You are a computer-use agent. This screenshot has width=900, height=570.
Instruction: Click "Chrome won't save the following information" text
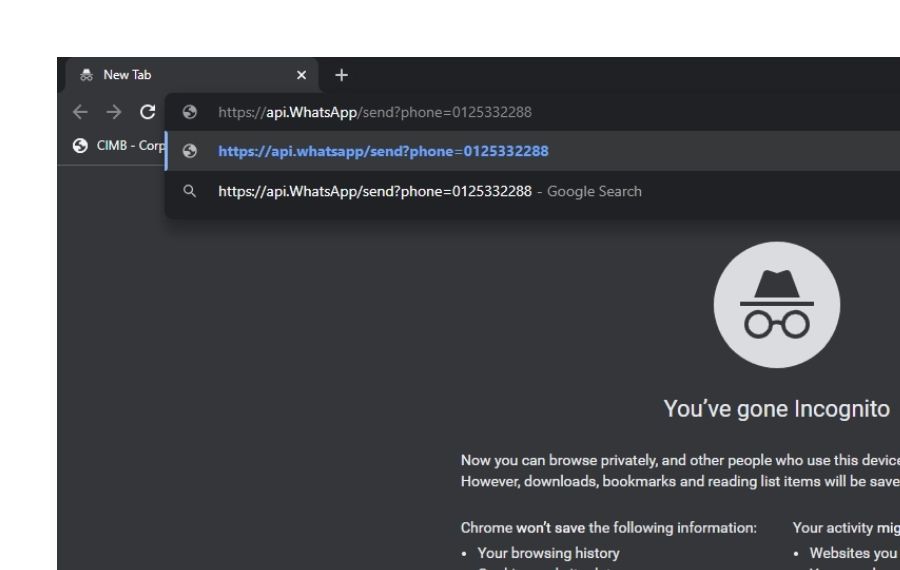coord(608,528)
